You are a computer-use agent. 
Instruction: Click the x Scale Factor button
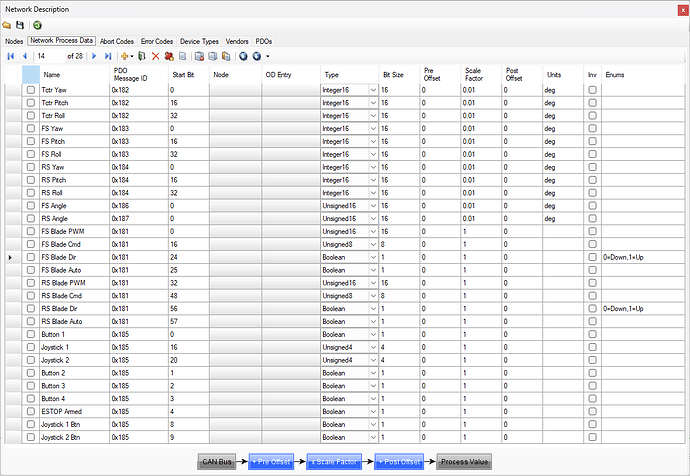(x=334, y=461)
